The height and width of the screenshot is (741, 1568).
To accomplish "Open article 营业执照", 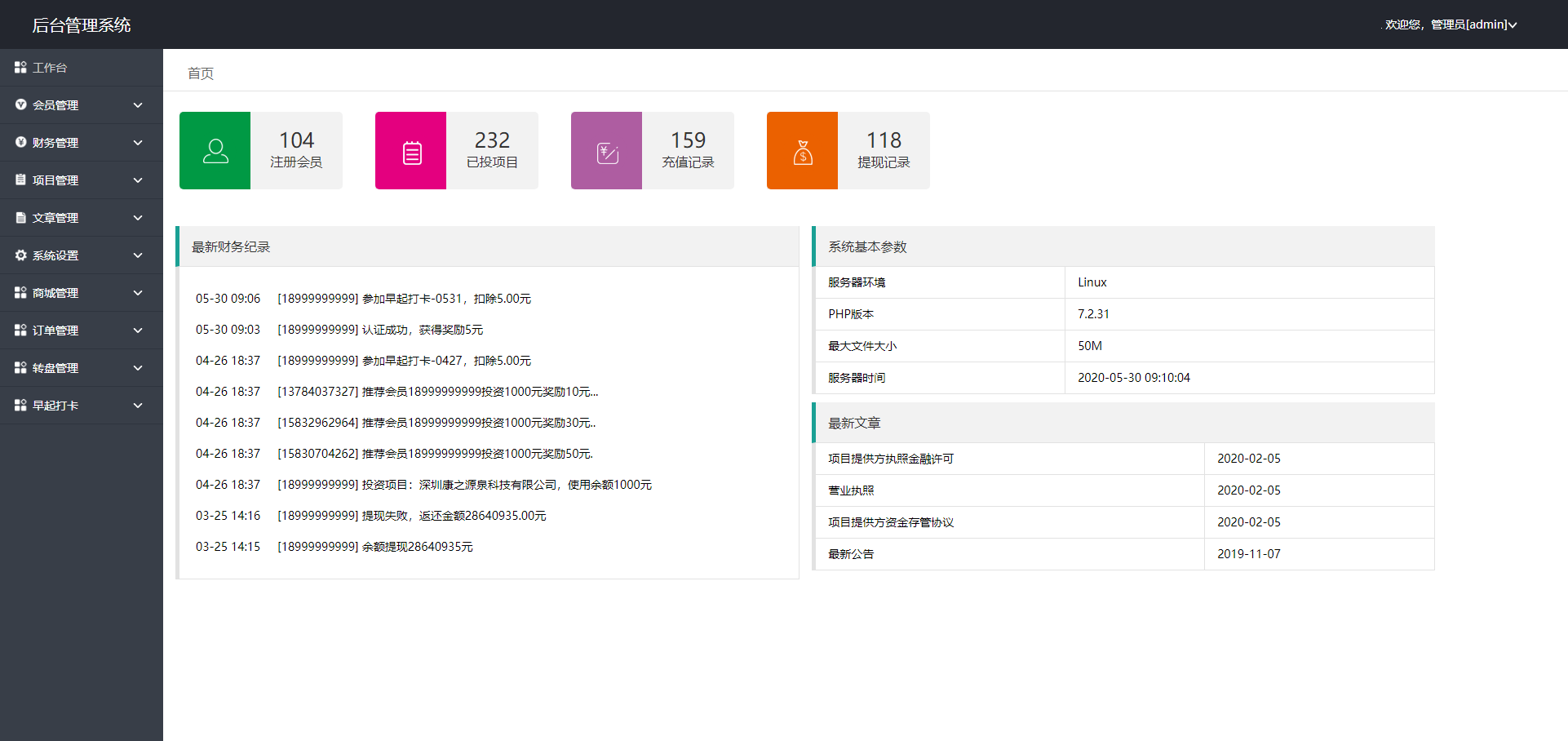I will point(851,490).
